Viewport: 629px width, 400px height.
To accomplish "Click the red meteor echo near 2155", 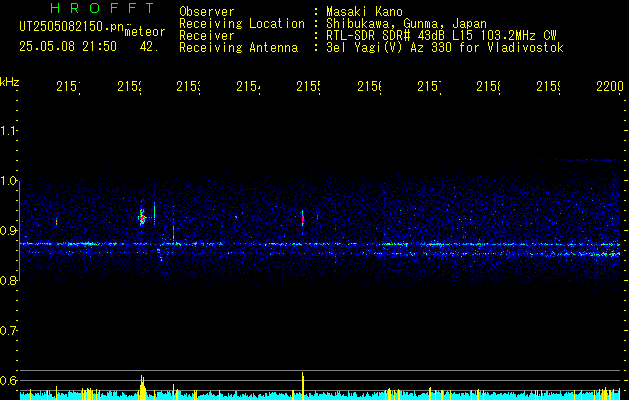I will [x=303, y=219].
